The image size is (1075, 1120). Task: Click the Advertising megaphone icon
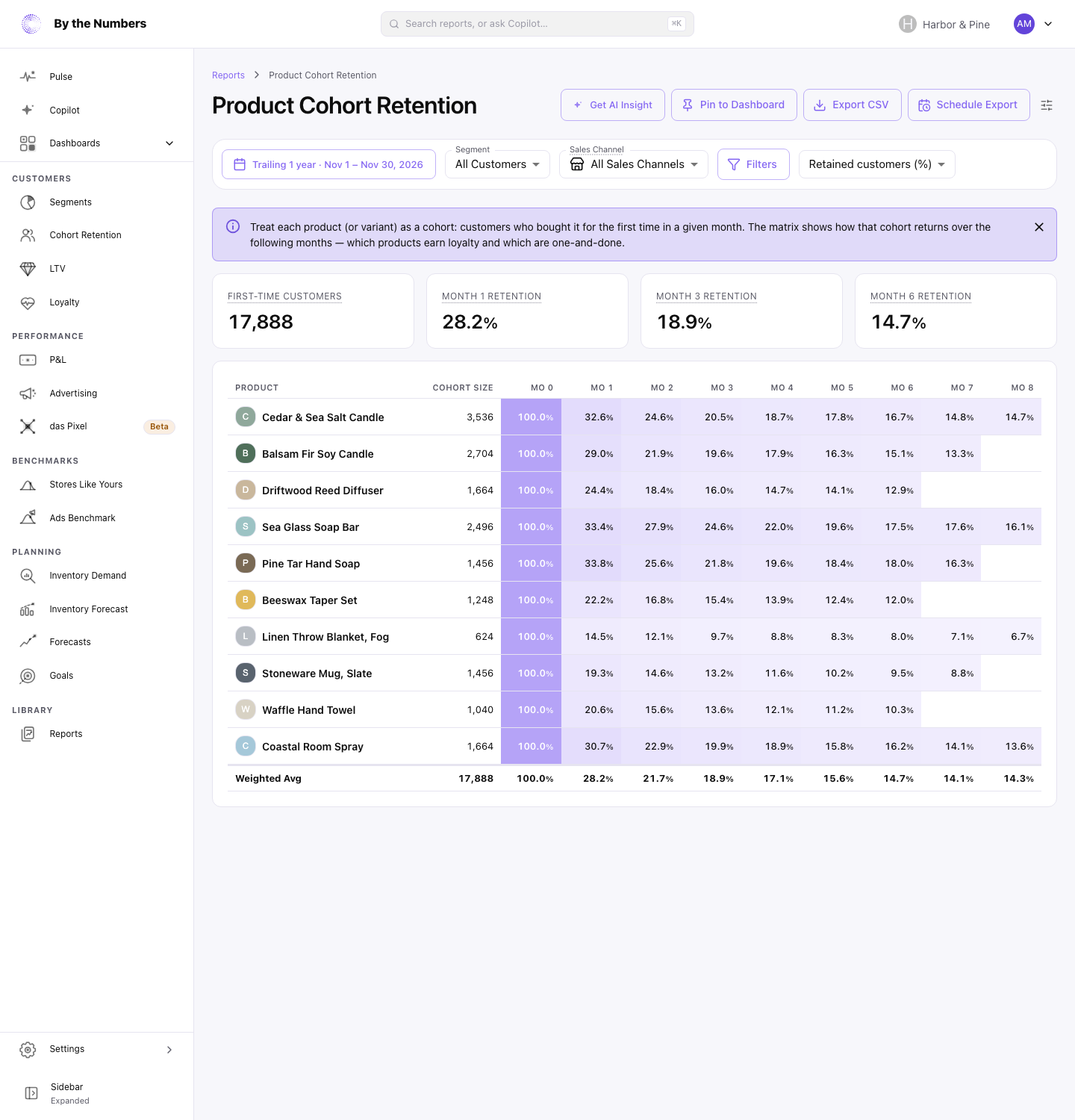pyautogui.click(x=28, y=393)
